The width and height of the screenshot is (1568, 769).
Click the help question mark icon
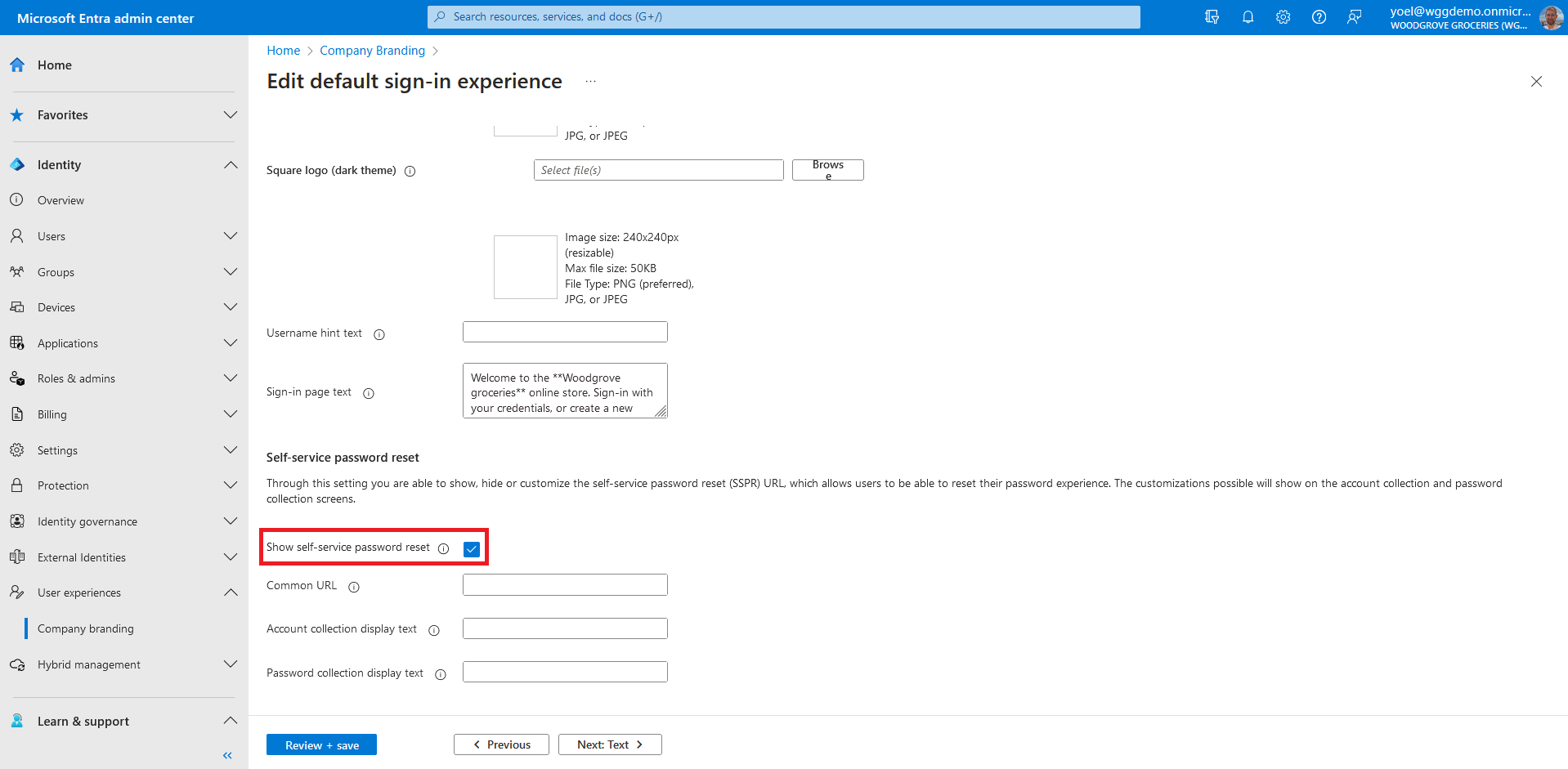click(1319, 17)
